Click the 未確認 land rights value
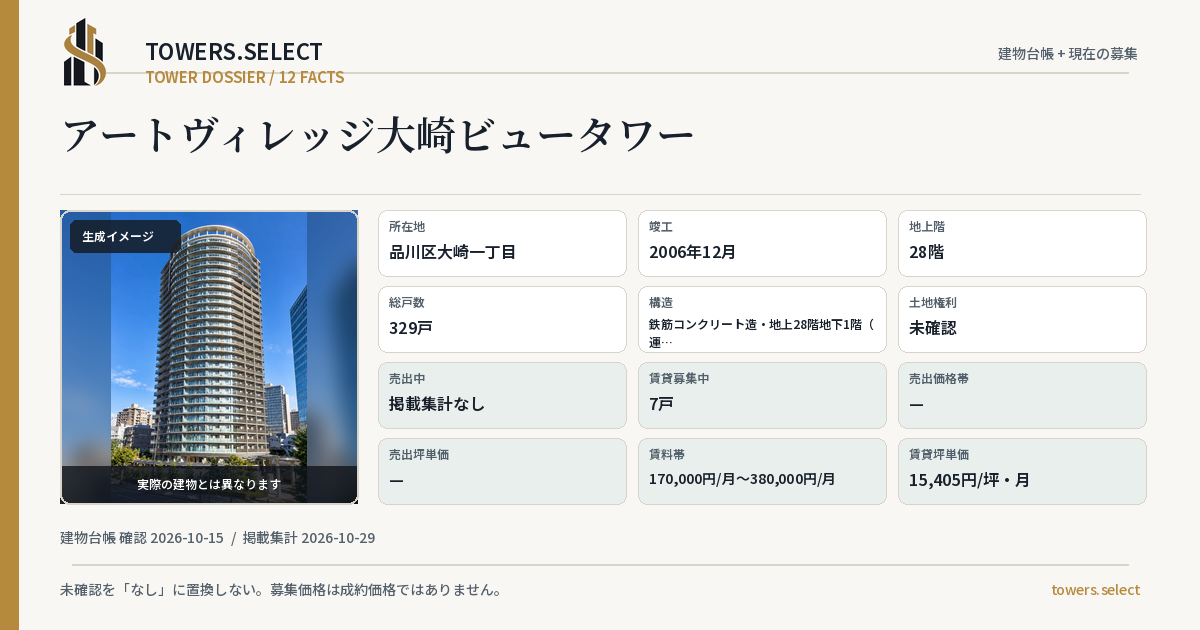Viewport: 1200px width, 630px height. pyautogui.click(x=933, y=328)
